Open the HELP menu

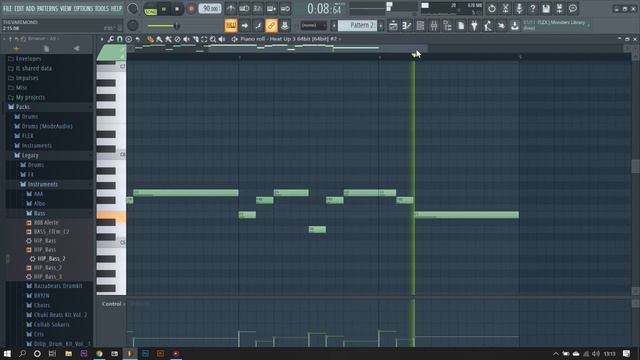(116, 9)
